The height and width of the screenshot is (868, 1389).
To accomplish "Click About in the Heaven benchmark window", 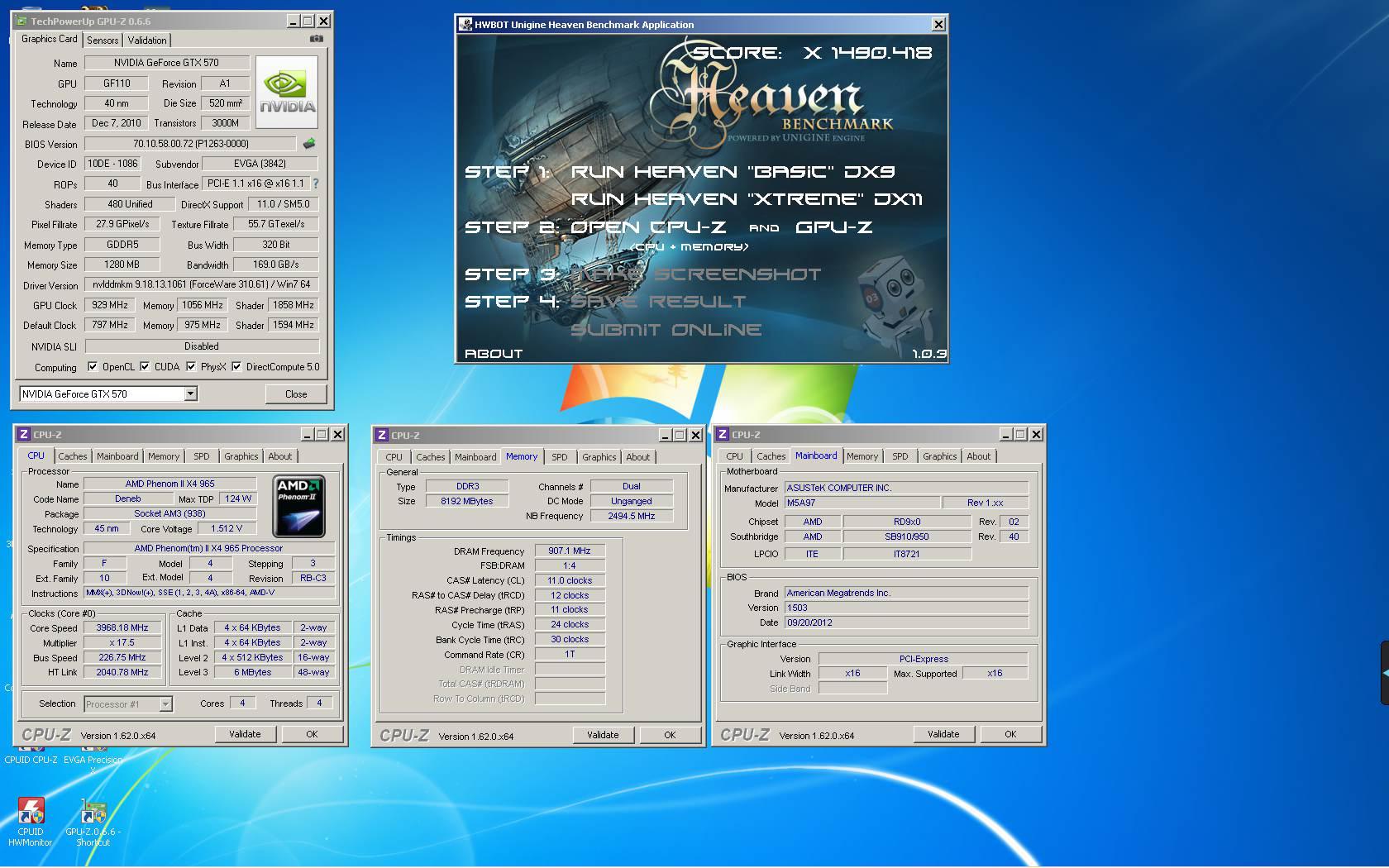I will tap(494, 354).
